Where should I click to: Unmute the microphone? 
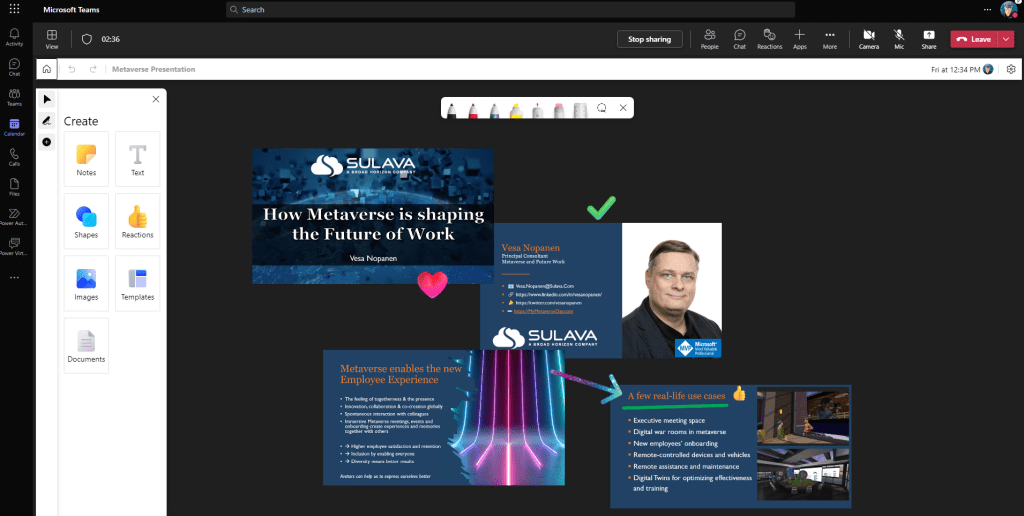899,39
